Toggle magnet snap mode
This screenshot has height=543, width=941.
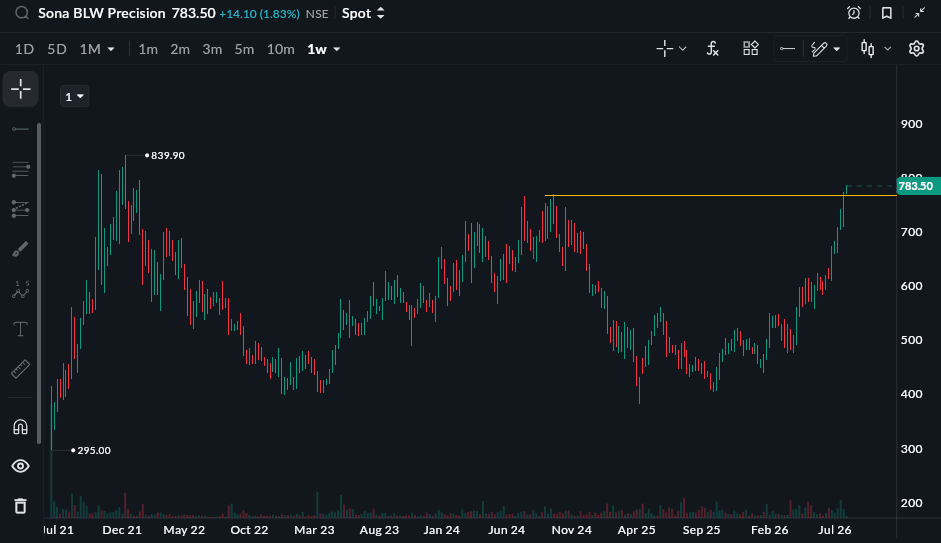[20, 427]
